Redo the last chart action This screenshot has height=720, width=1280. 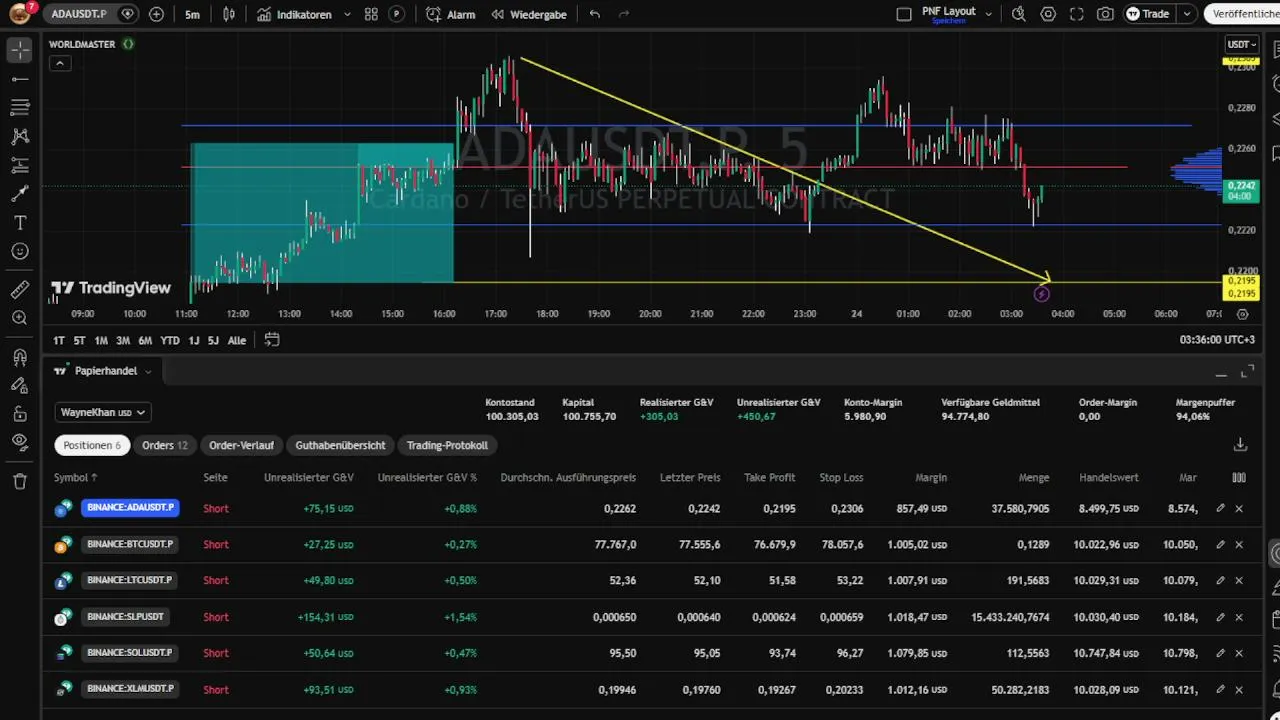click(x=624, y=14)
